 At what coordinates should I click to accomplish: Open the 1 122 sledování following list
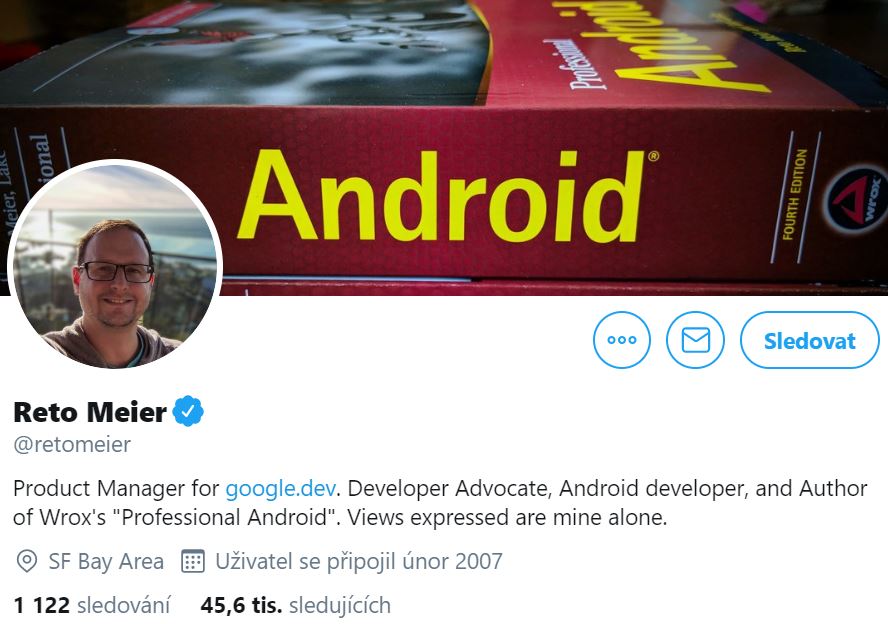[92, 605]
